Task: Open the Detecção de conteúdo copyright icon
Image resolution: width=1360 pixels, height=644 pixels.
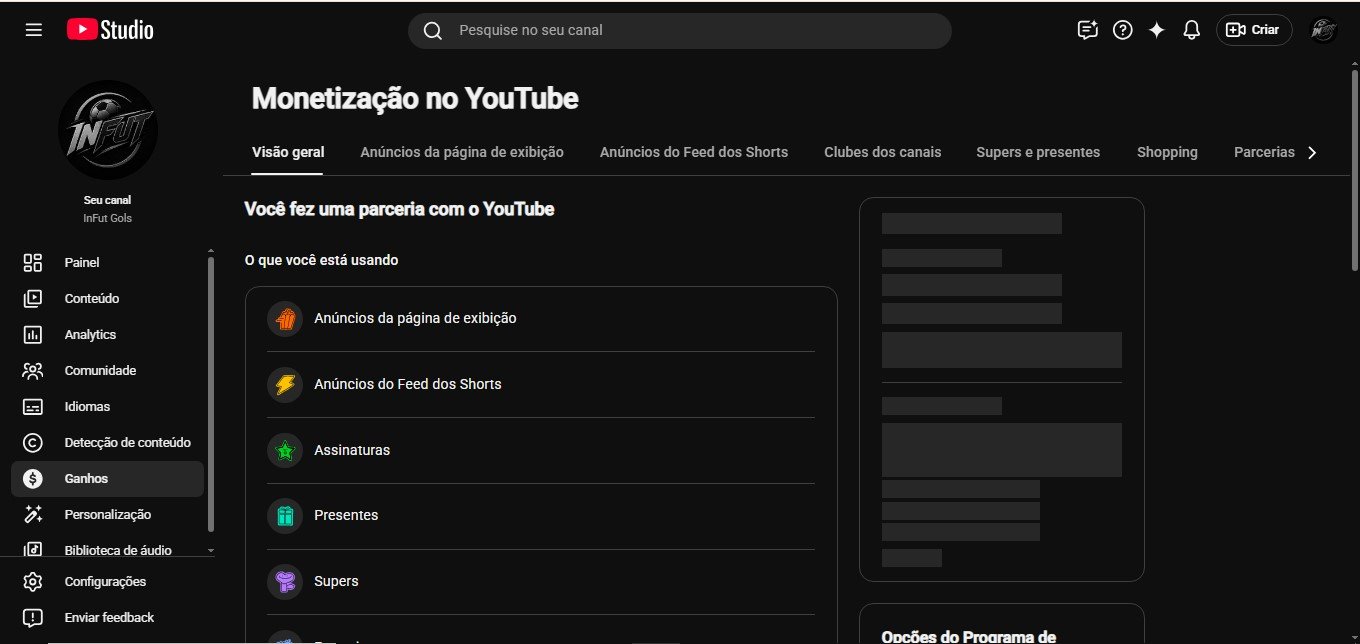Action: click(33, 442)
